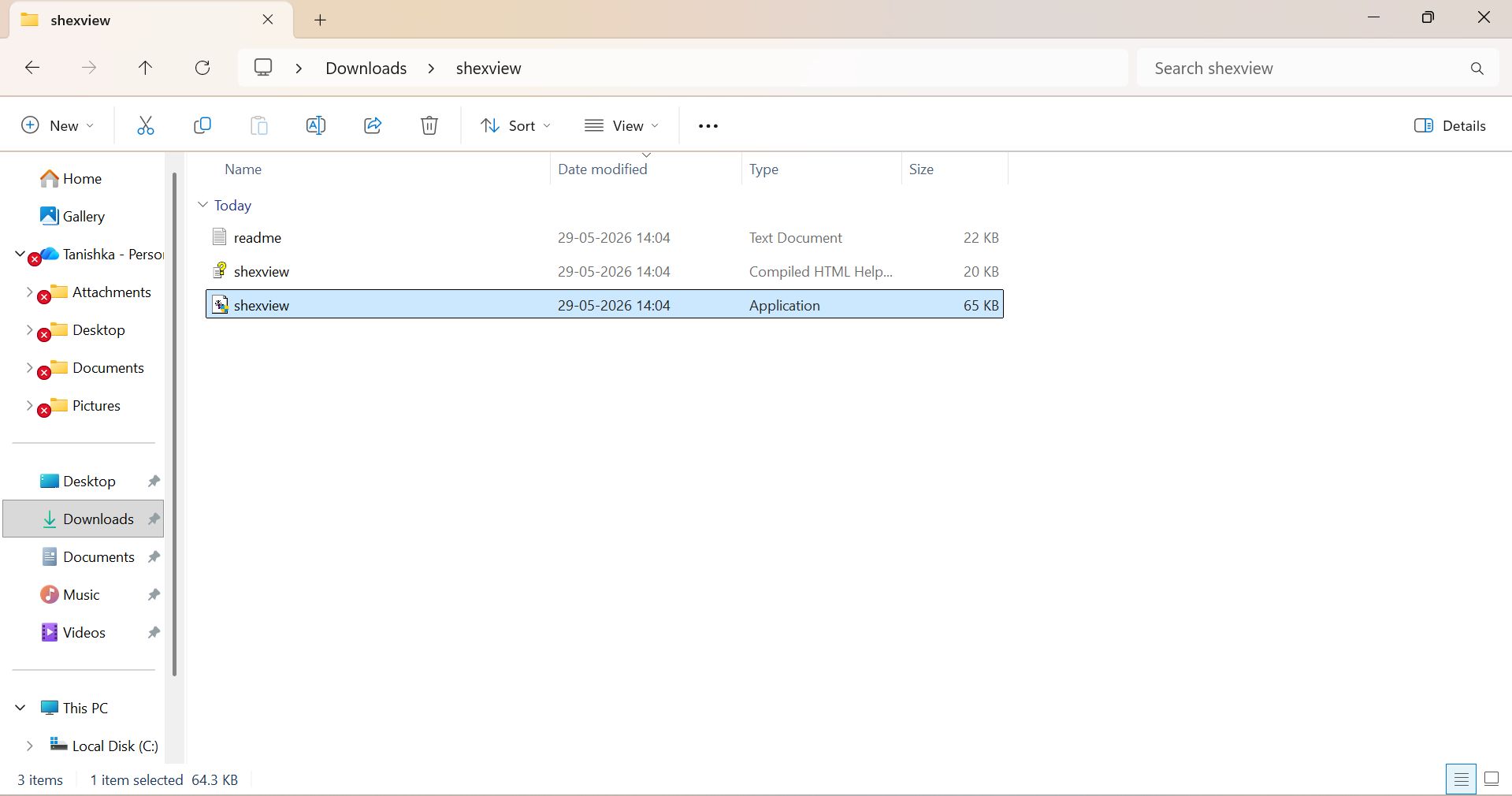Select the Text Document type cell
The height and width of the screenshot is (796, 1512).
795,238
